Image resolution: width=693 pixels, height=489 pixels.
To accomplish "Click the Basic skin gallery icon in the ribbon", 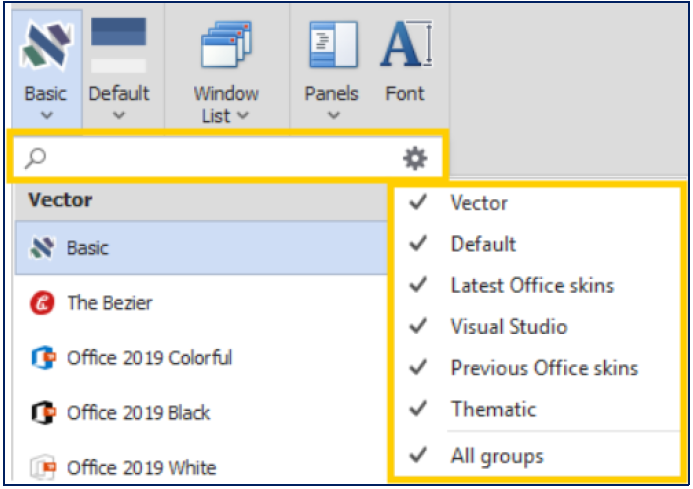I will pos(46,47).
